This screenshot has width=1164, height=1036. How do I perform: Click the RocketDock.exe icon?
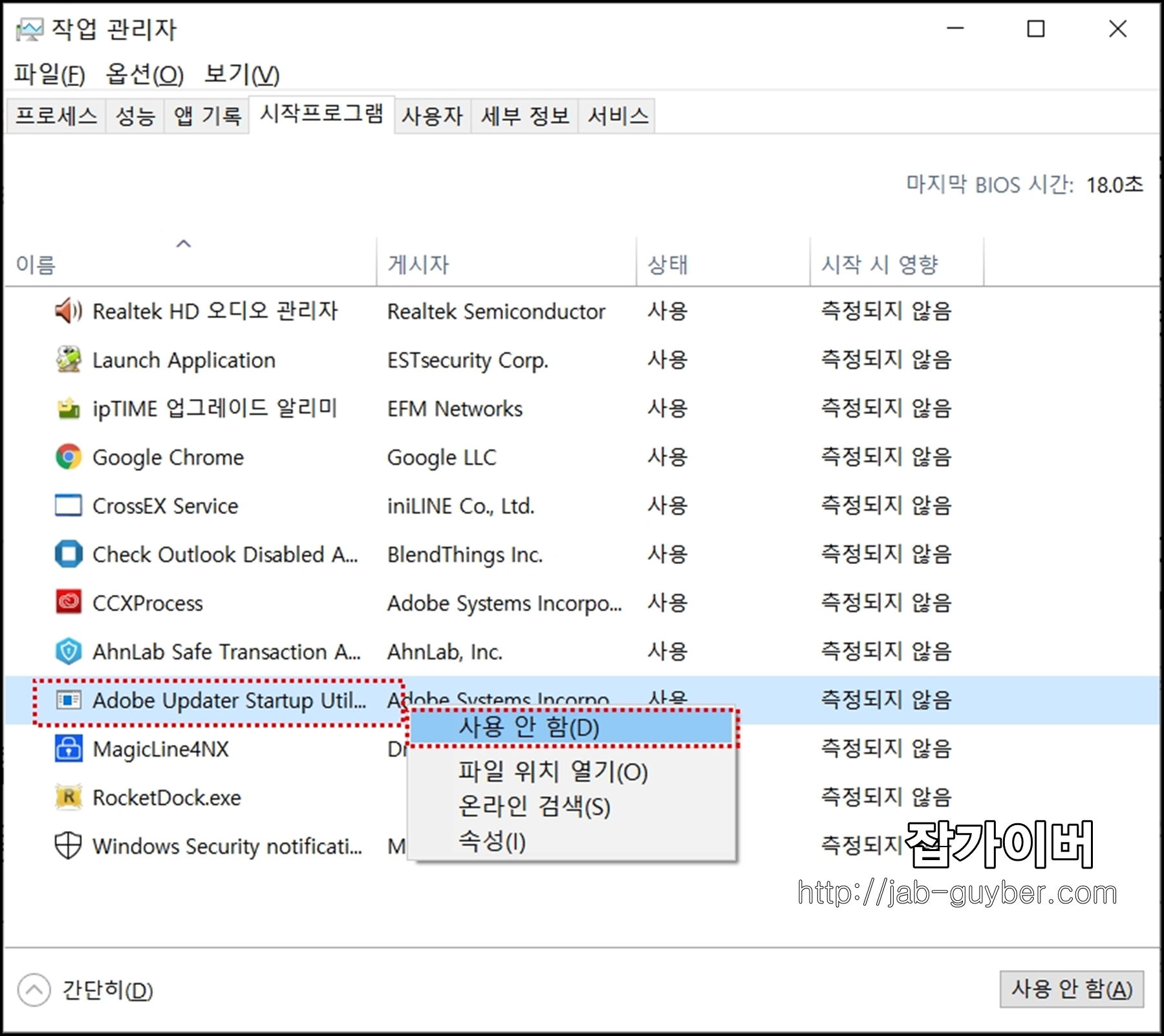point(68,797)
